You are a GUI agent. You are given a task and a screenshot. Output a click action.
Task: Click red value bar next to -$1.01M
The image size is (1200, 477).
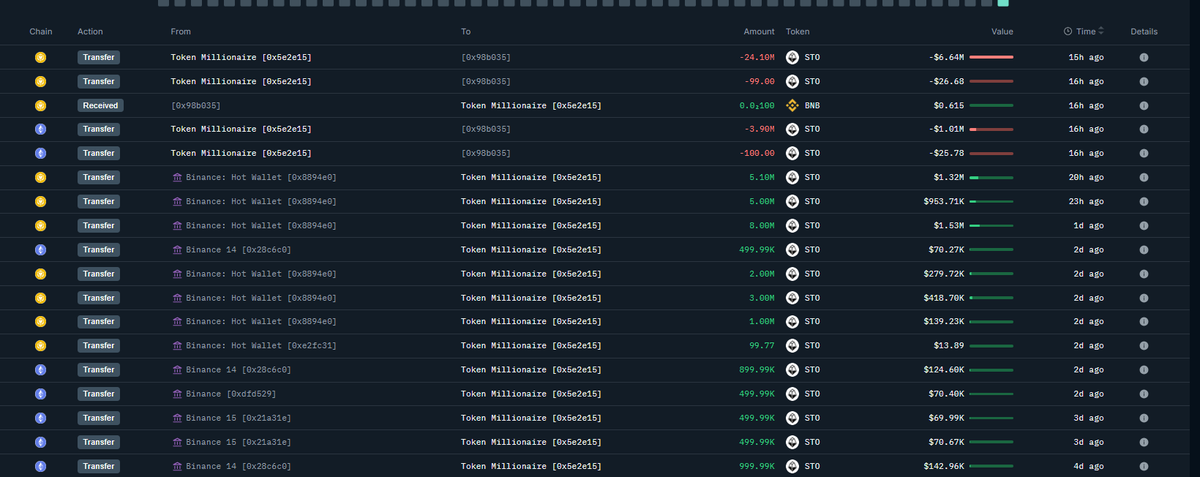(x=991, y=129)
